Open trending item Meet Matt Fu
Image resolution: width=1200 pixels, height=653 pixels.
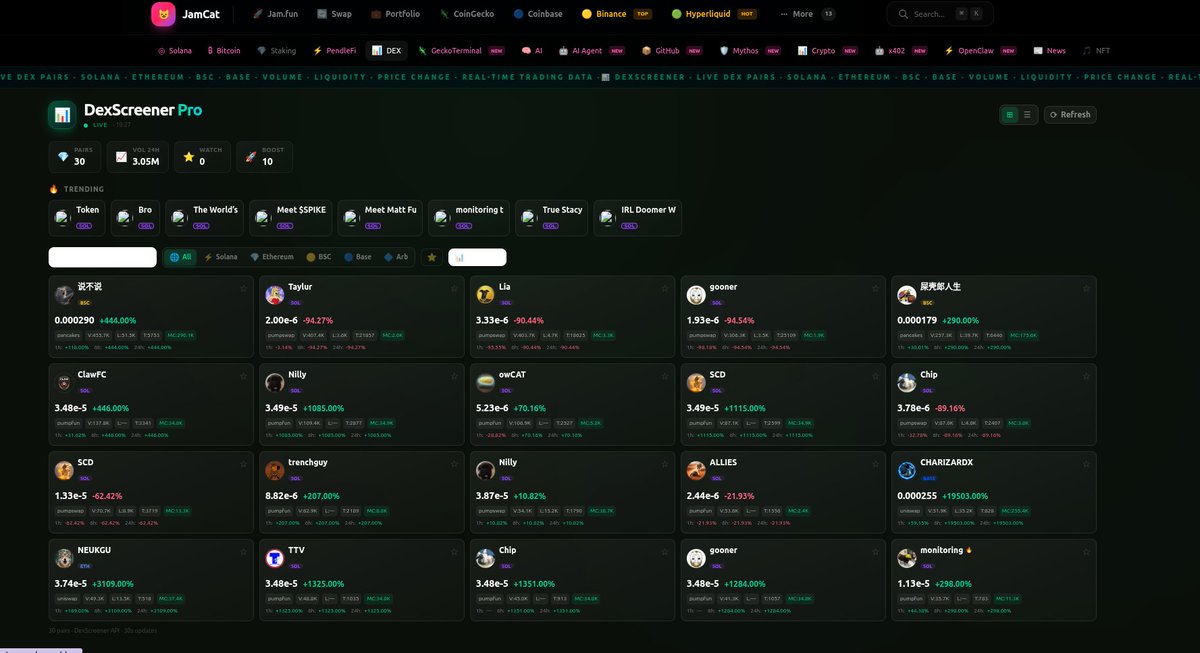click(x=381, y=218)
